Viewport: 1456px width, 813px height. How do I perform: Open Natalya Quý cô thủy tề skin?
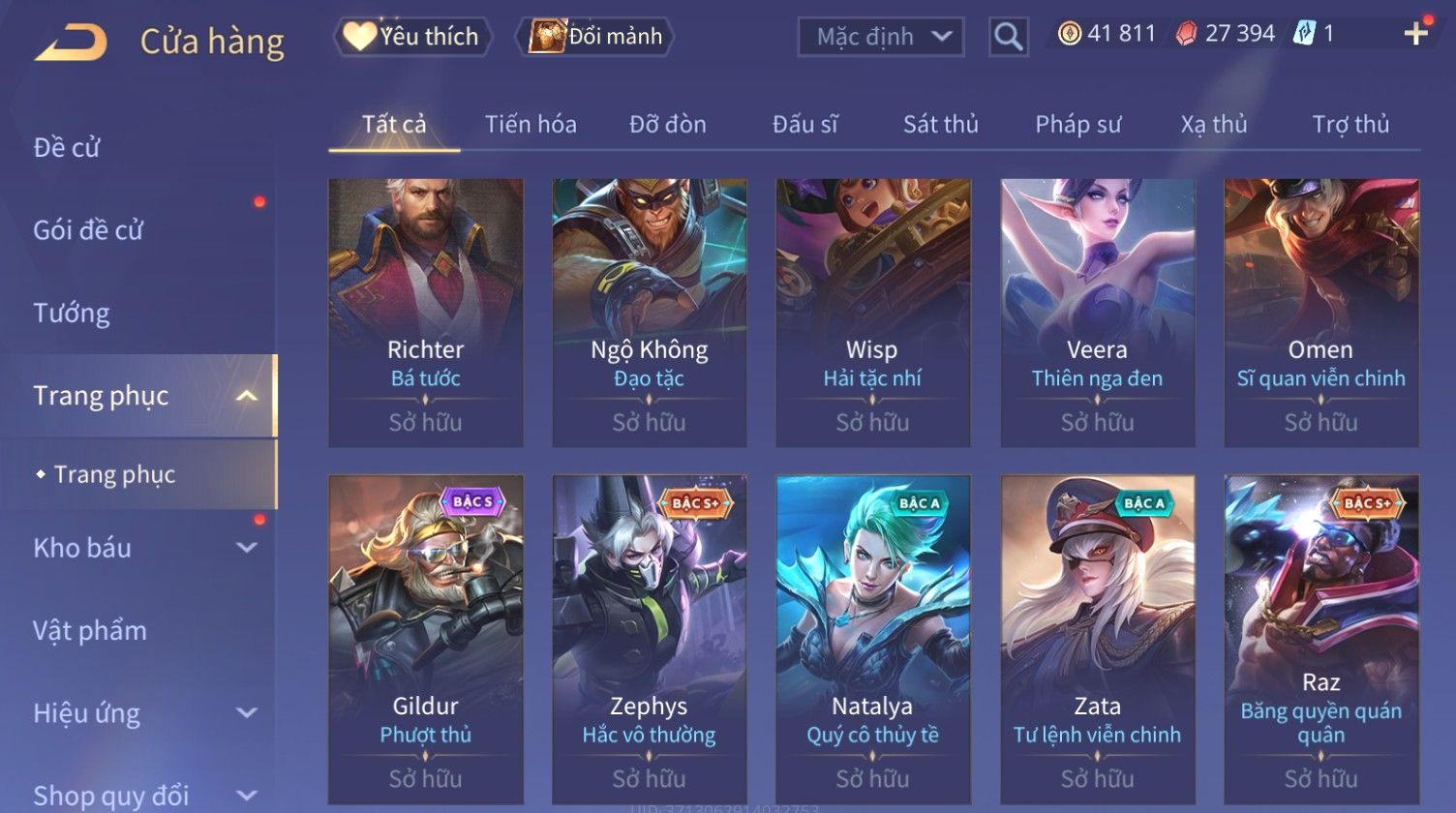click(872, 639)
